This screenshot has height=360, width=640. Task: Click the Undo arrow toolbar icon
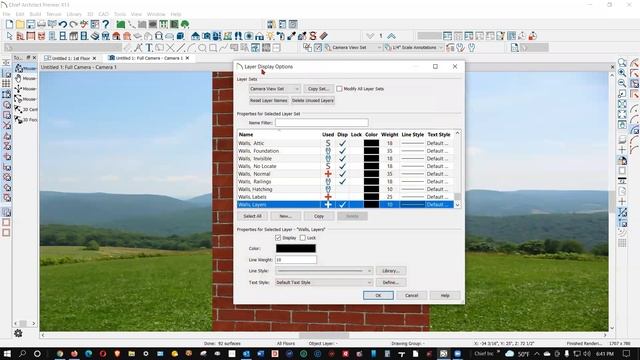point(62,24)
